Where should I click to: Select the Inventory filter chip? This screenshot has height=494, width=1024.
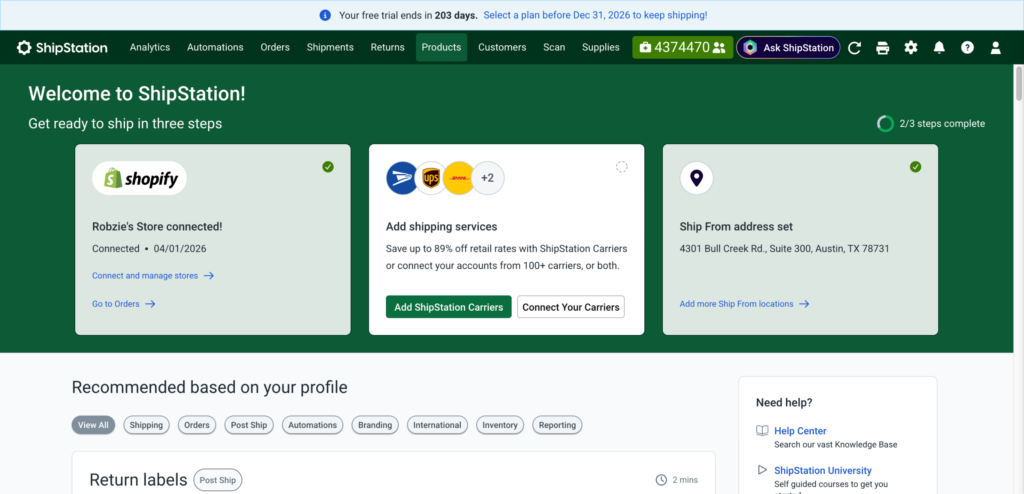[x=500, y=425]
